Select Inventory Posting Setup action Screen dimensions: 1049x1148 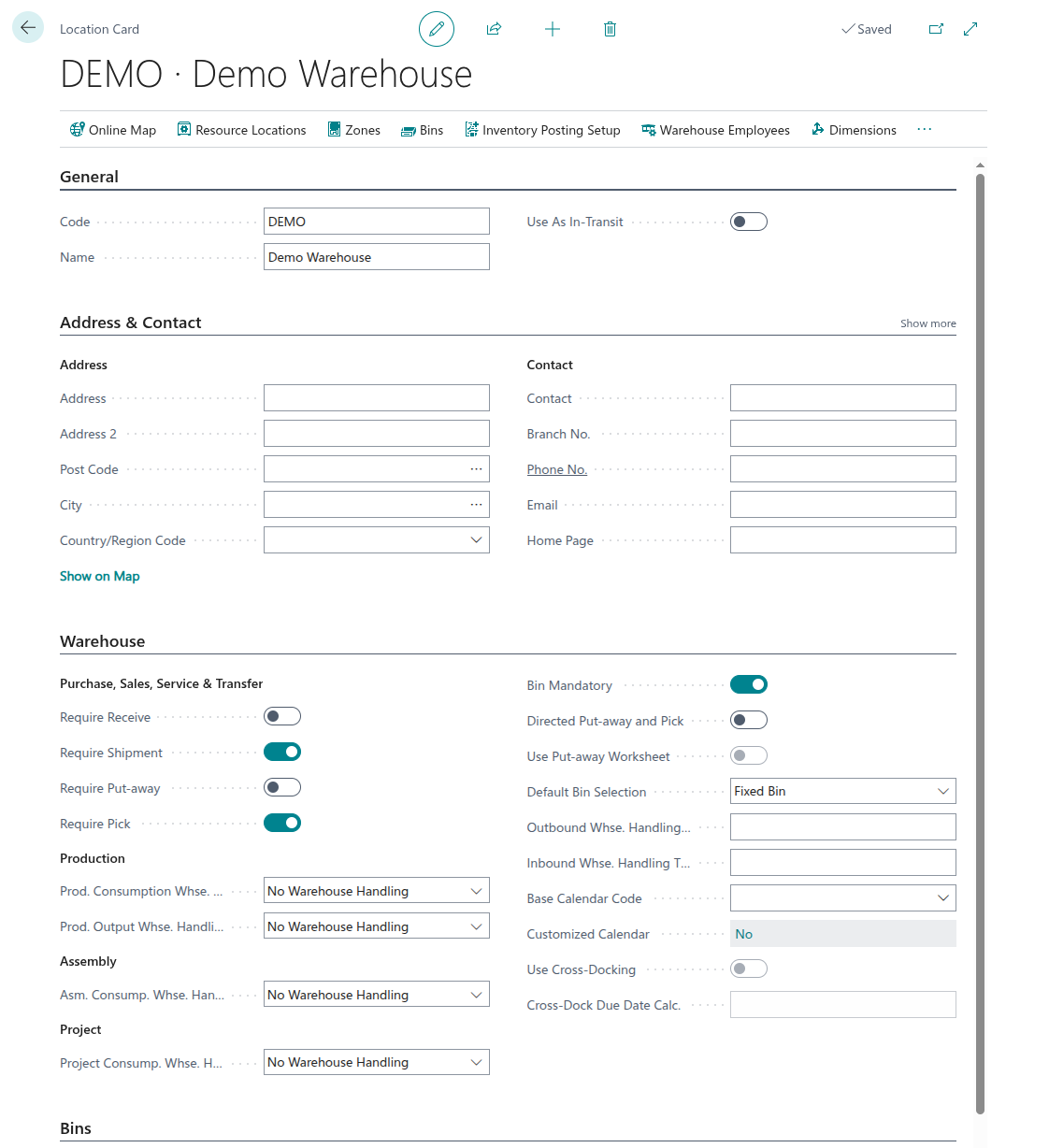click(x=542, y=130)
